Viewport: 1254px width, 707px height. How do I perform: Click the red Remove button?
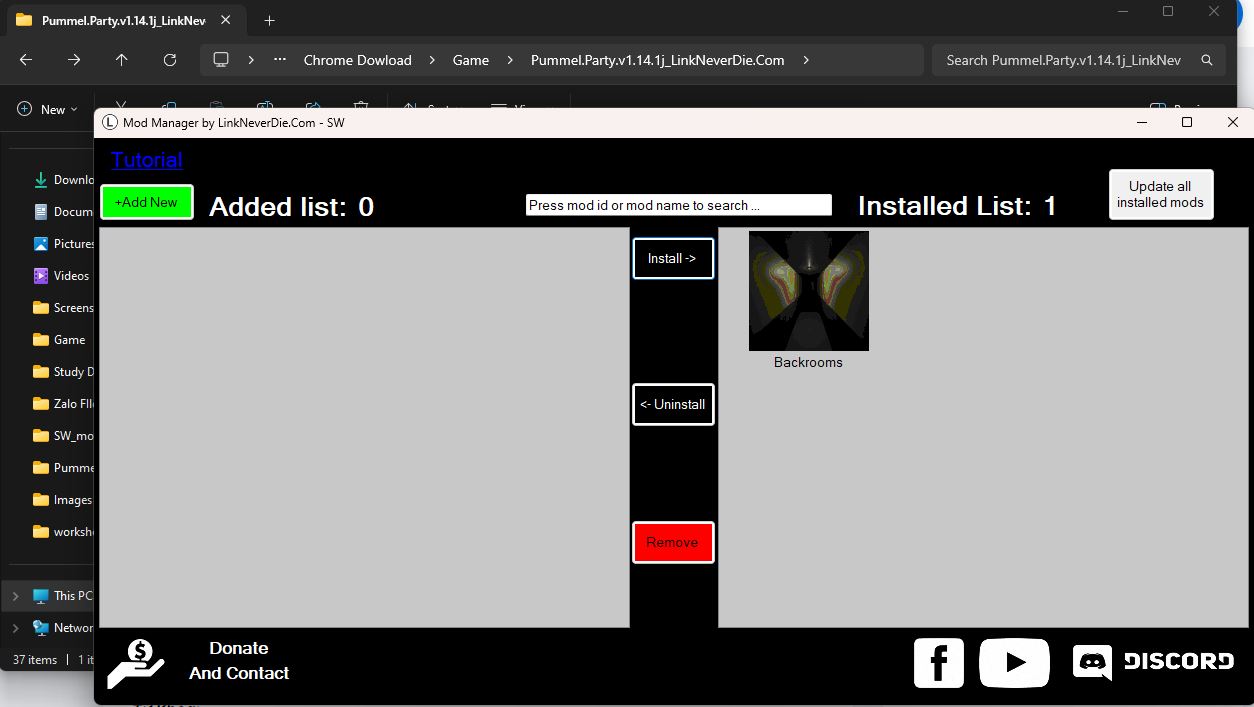(673, 542)
